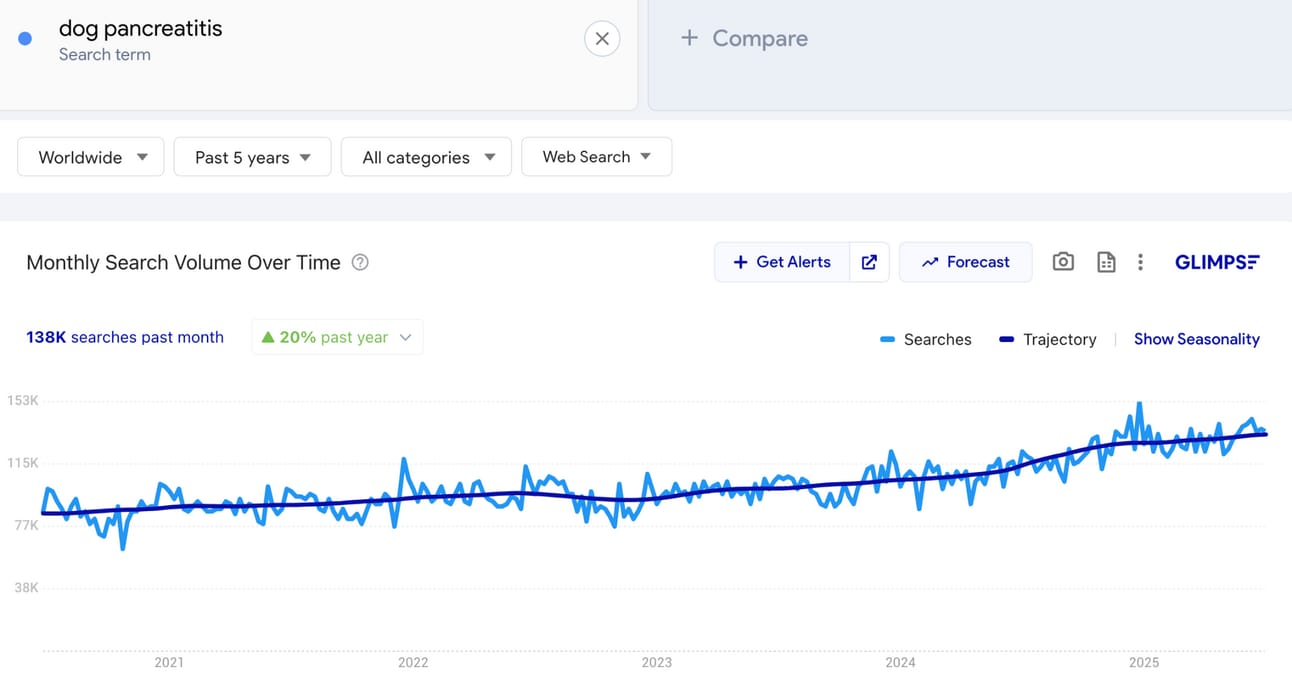
Task: Expand the Past 5 years dropdown
Action: [252, 157]
